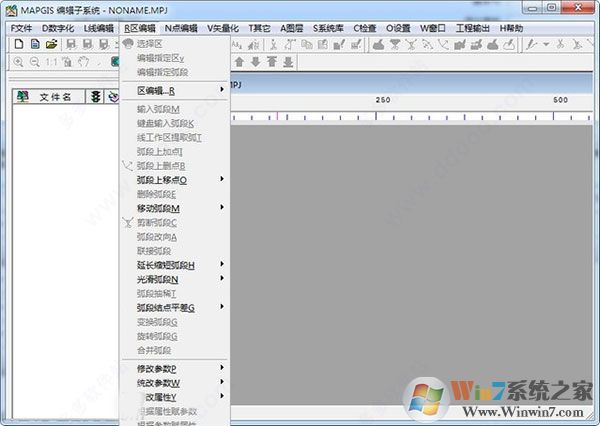Choose 弧段上加点I menu entry
The height and width of the screenshot is (426, 600).
pos(176,152)
